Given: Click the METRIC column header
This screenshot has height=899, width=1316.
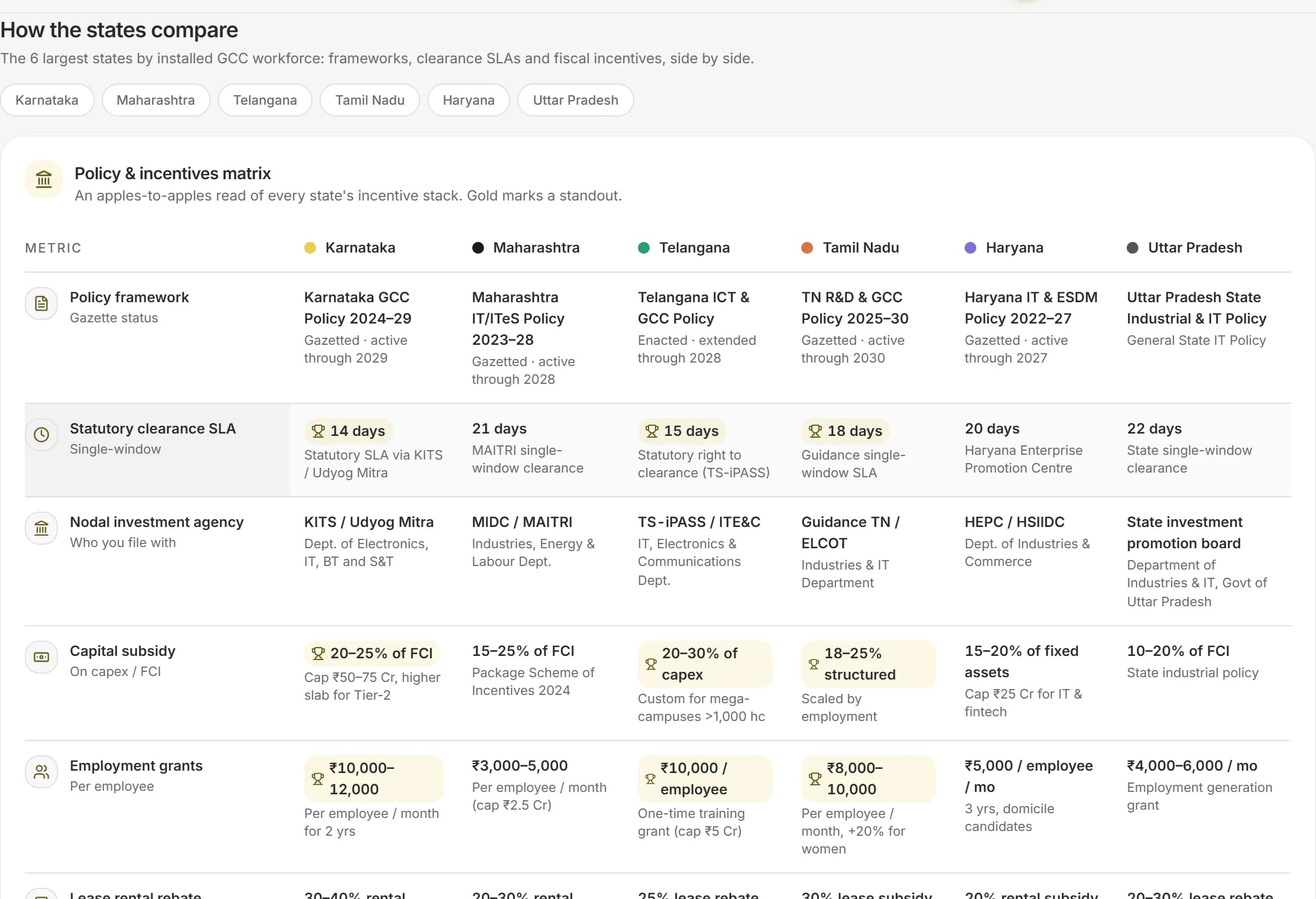Looking at the screenshot, I should pos(53,248).
